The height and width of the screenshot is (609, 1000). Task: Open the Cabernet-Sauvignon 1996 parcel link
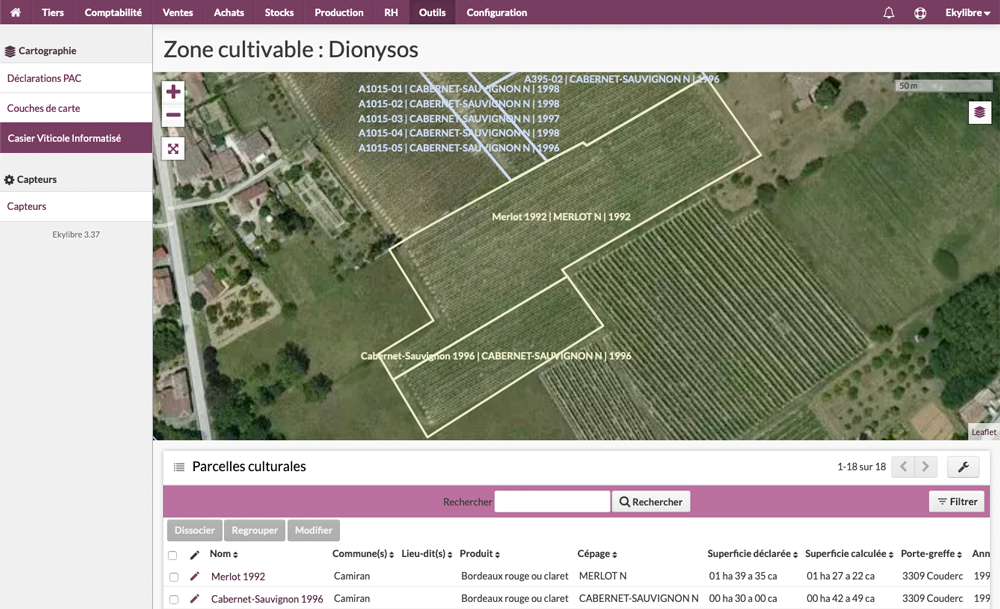pyautogui.click(x=267, y=599)
